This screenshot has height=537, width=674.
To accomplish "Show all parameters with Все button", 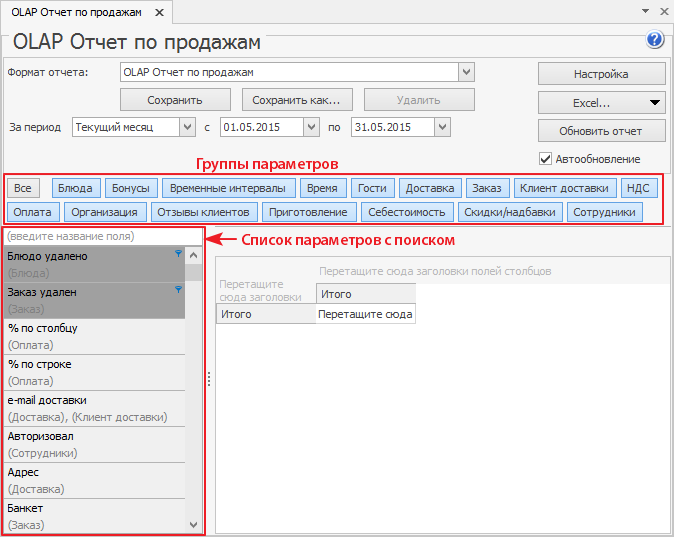I will [x=22, y=187].
